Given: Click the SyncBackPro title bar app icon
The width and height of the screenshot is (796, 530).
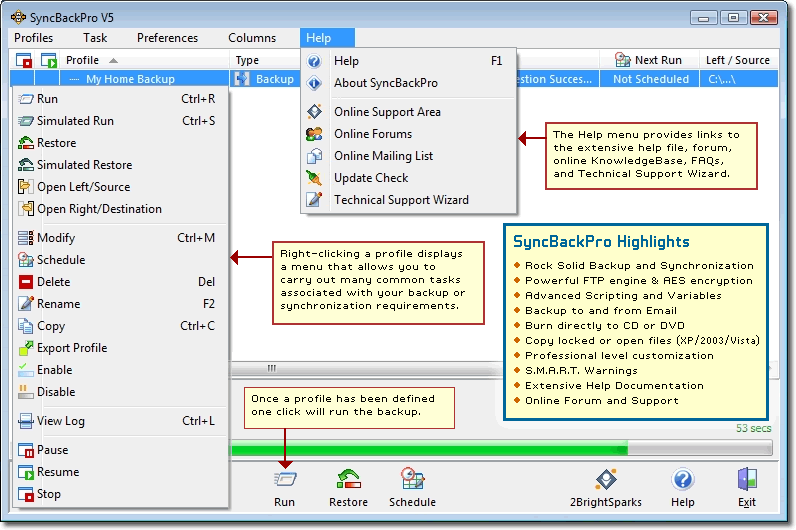Looking at the screenshot, I should (18, 17).
